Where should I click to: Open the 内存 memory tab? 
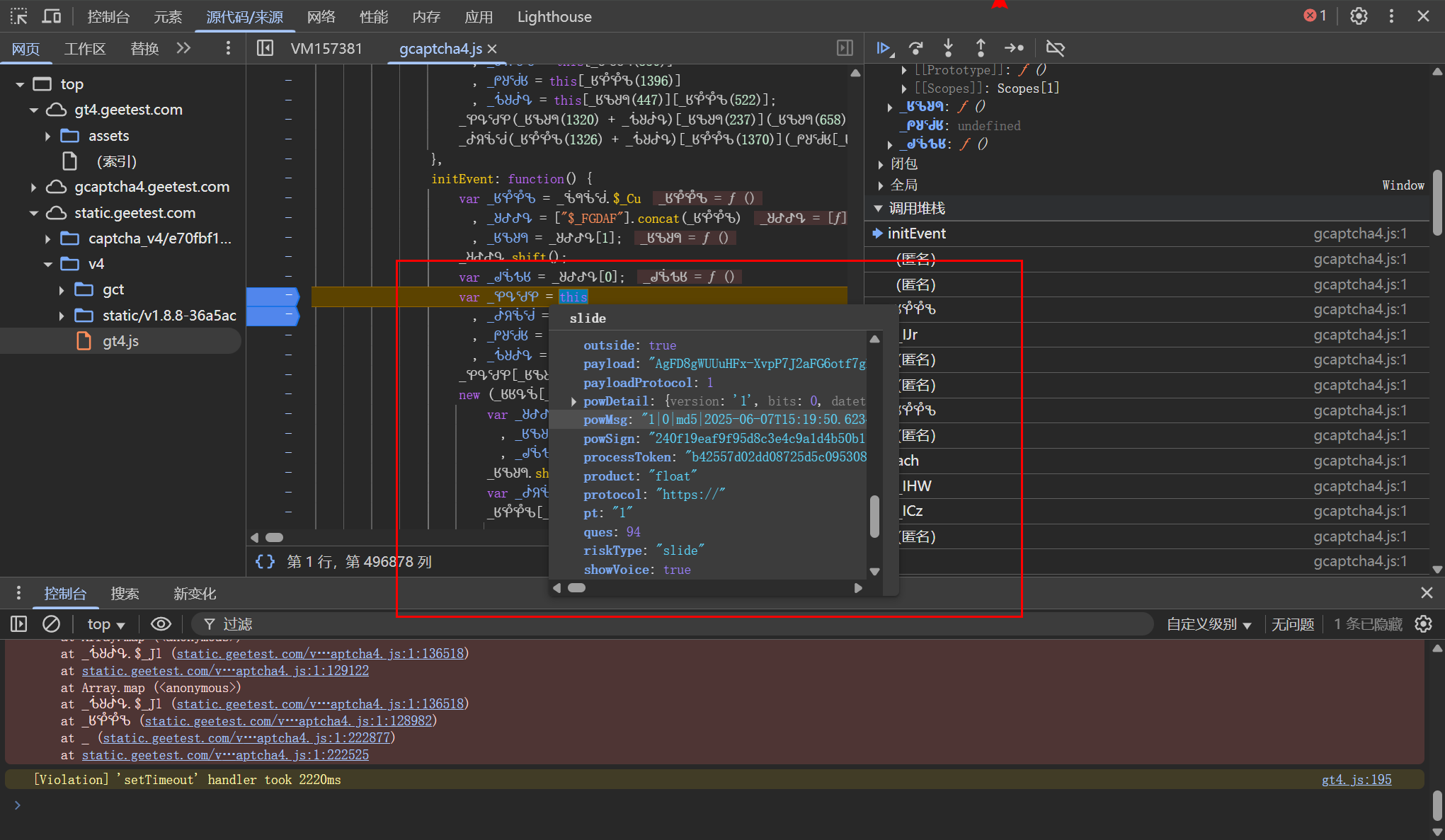[x=426, y=16]
